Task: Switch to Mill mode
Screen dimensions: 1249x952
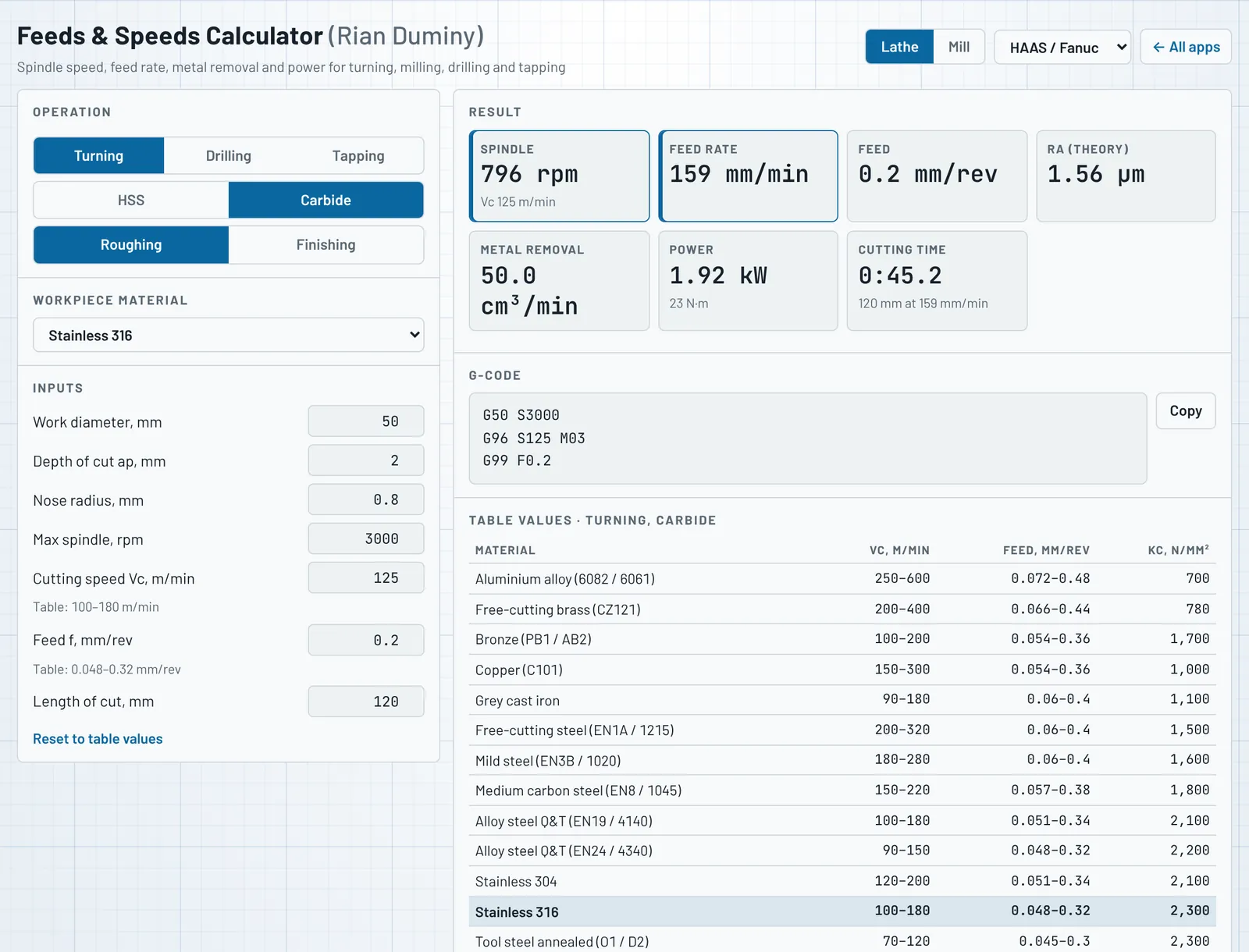Action: point(959,47)
